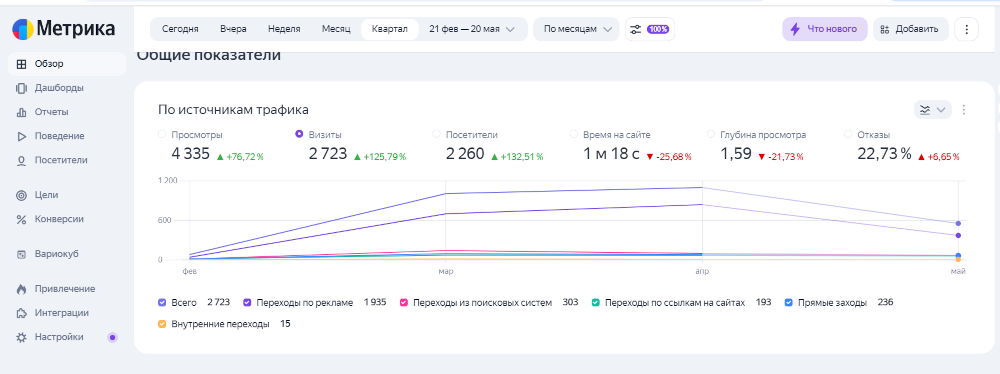This screenshot has height=374, width=1000.
Task: Open Конверсии via the percent icon
Action: [21, 220]
